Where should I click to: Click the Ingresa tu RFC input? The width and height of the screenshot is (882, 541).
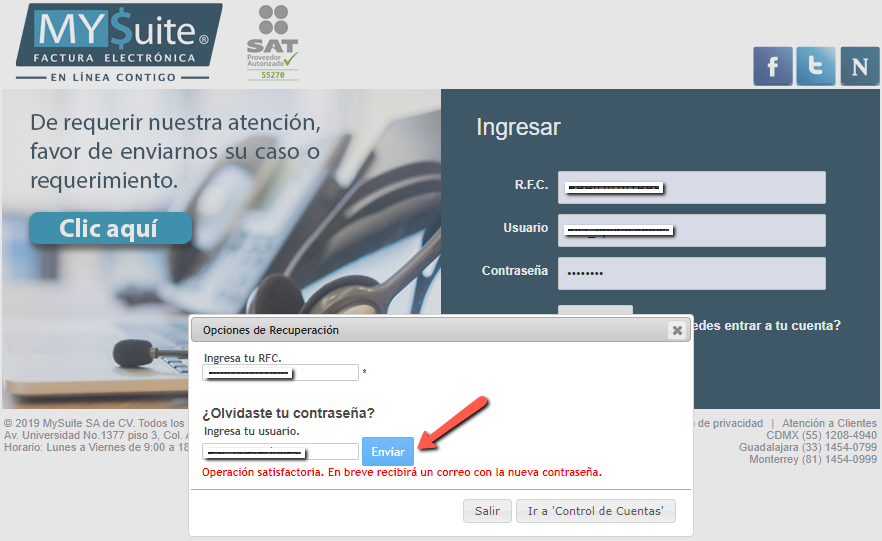tap(281, 372)
